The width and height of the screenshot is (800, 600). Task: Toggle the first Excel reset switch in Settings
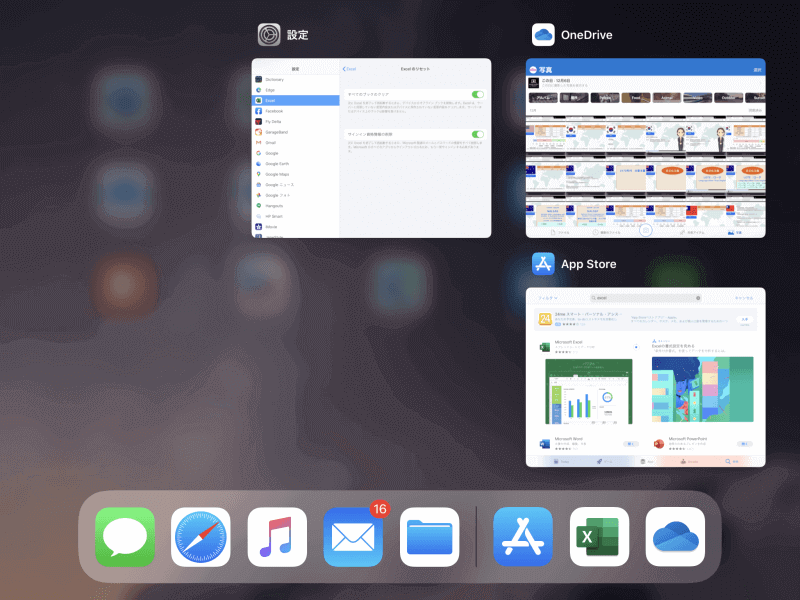pos(478,94)
